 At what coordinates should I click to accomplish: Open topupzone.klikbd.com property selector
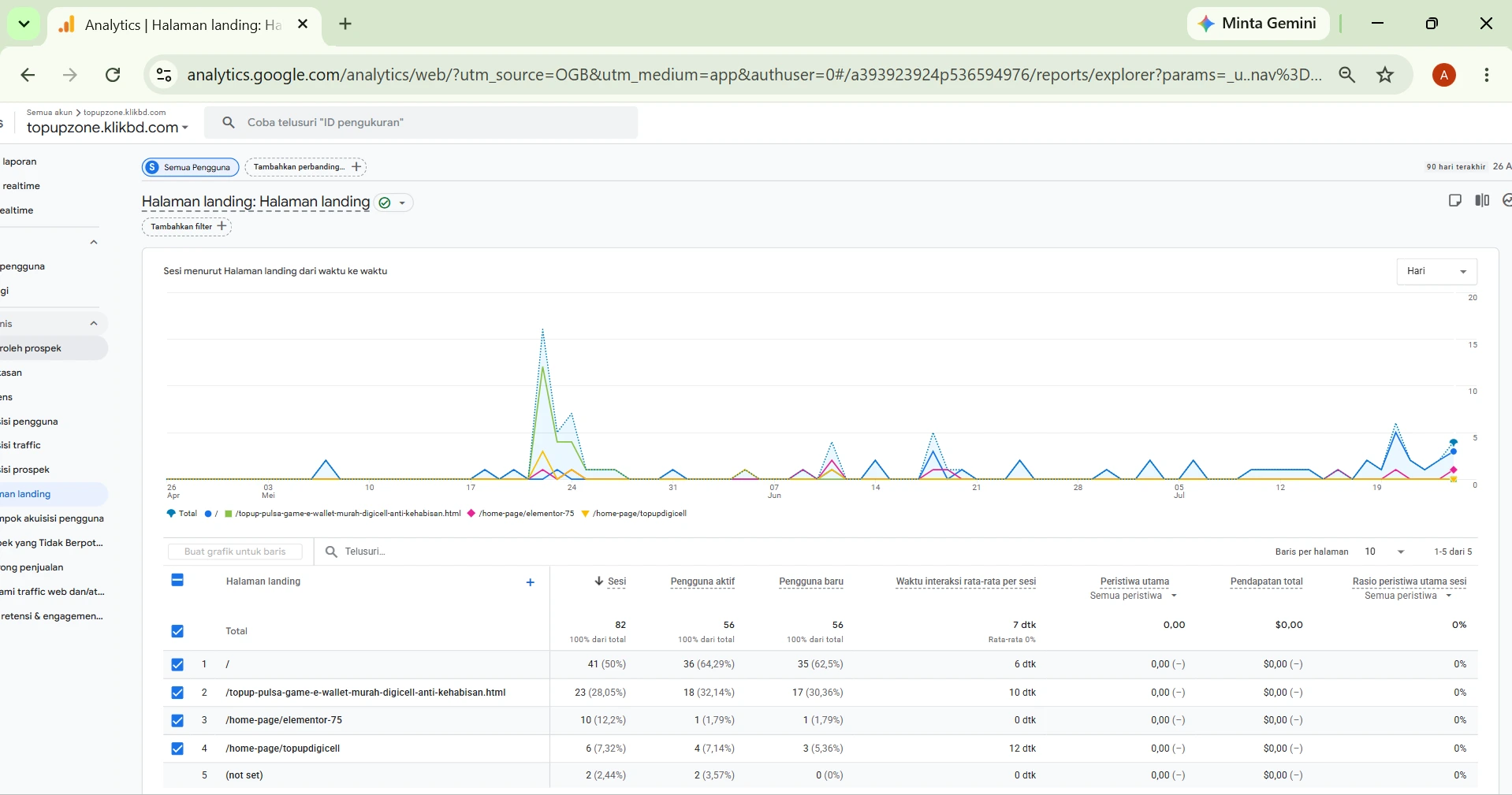[x=107, y=128]
